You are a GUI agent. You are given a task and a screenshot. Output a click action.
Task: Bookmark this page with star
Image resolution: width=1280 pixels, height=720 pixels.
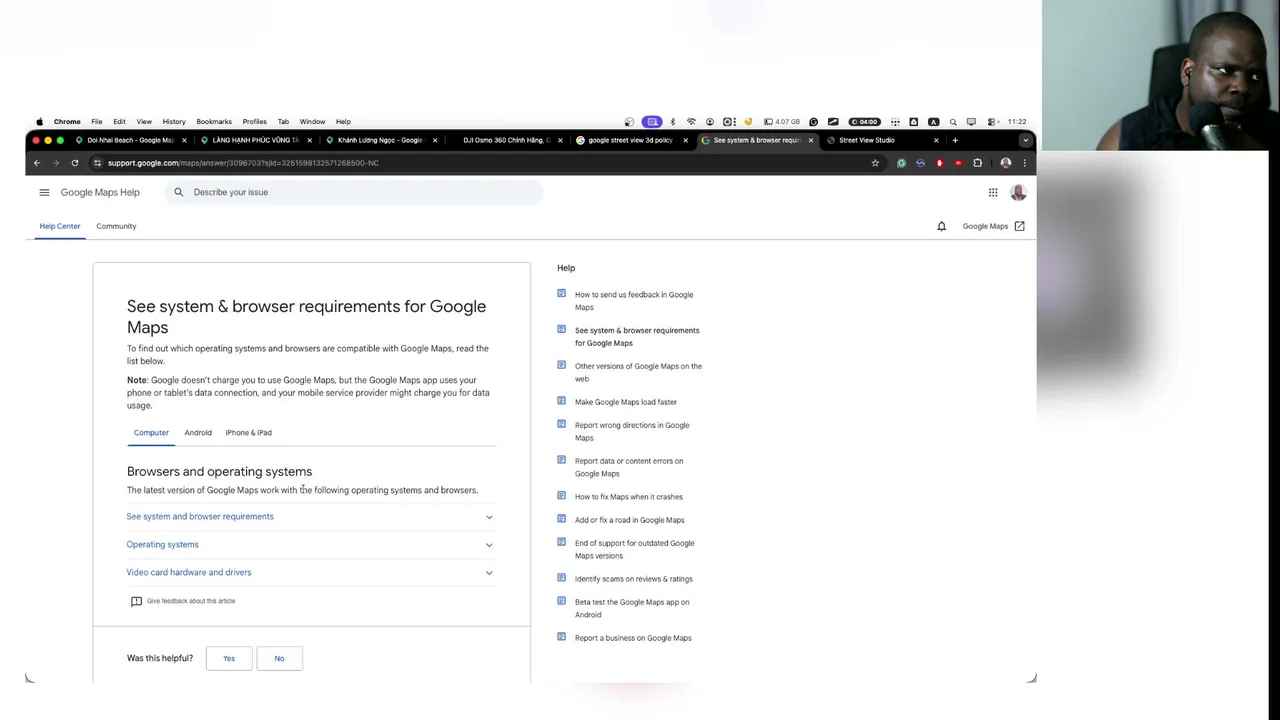[x=875, y=163]
